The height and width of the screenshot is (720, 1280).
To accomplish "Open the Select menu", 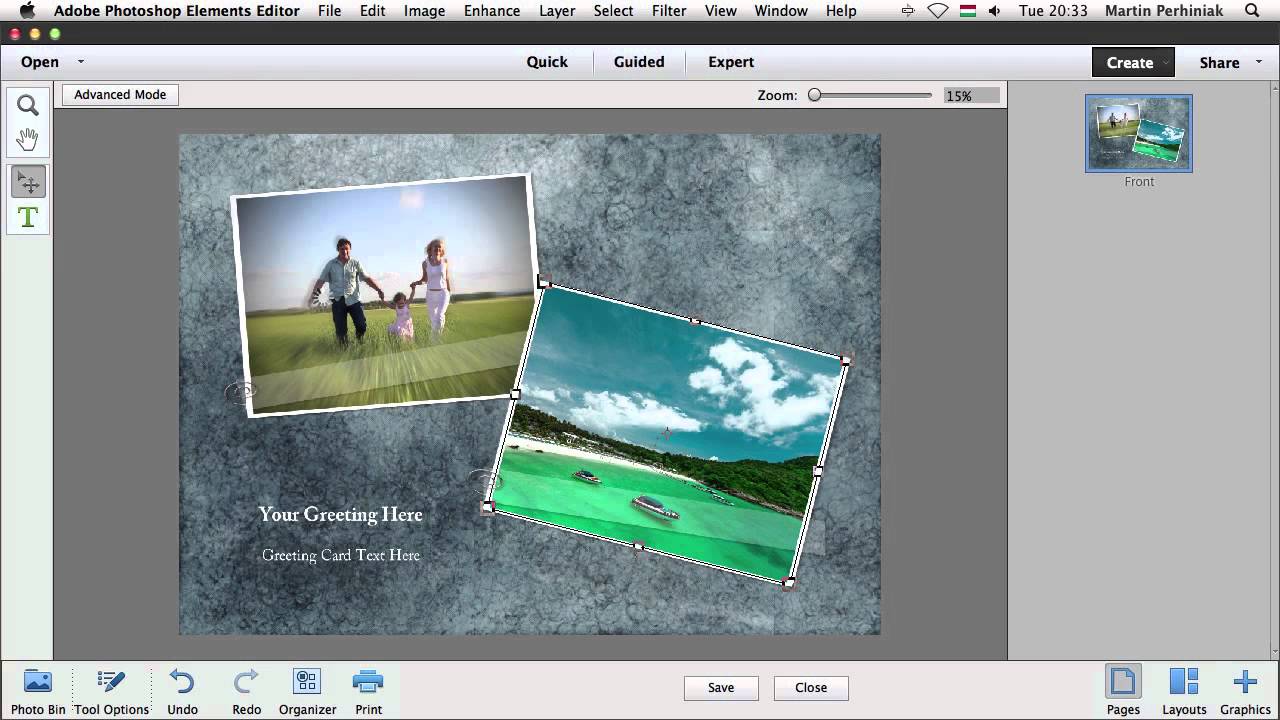I will pos(613,11).
